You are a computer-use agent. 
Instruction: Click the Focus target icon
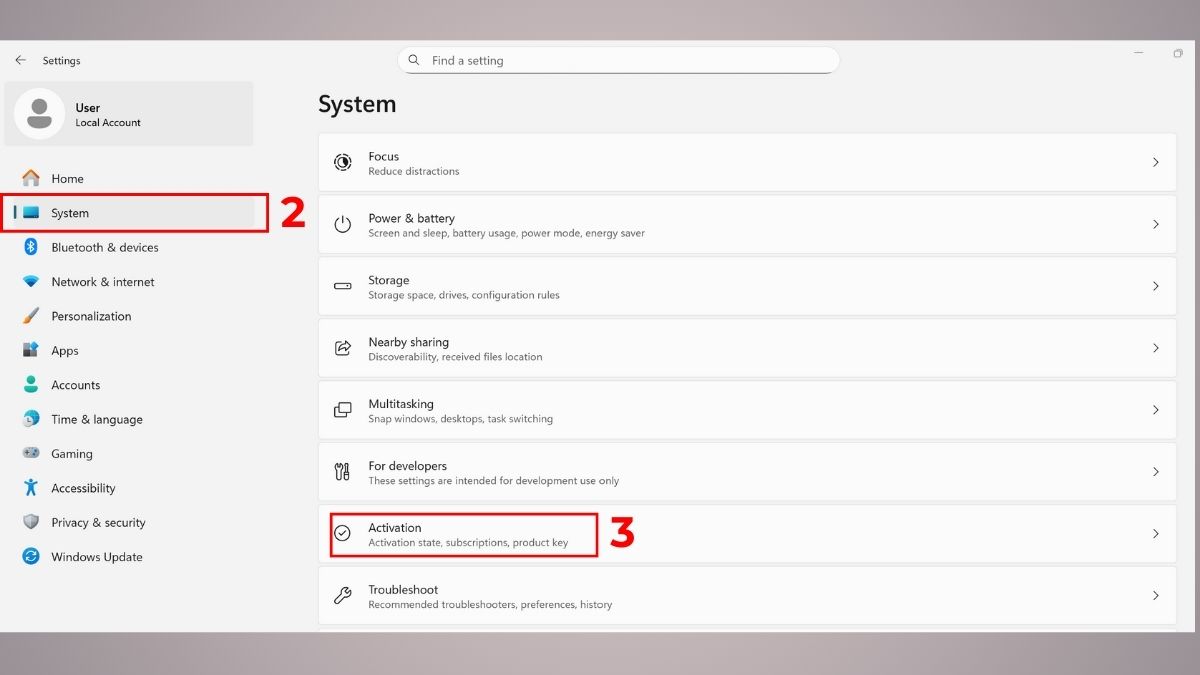tap(343, 162)
